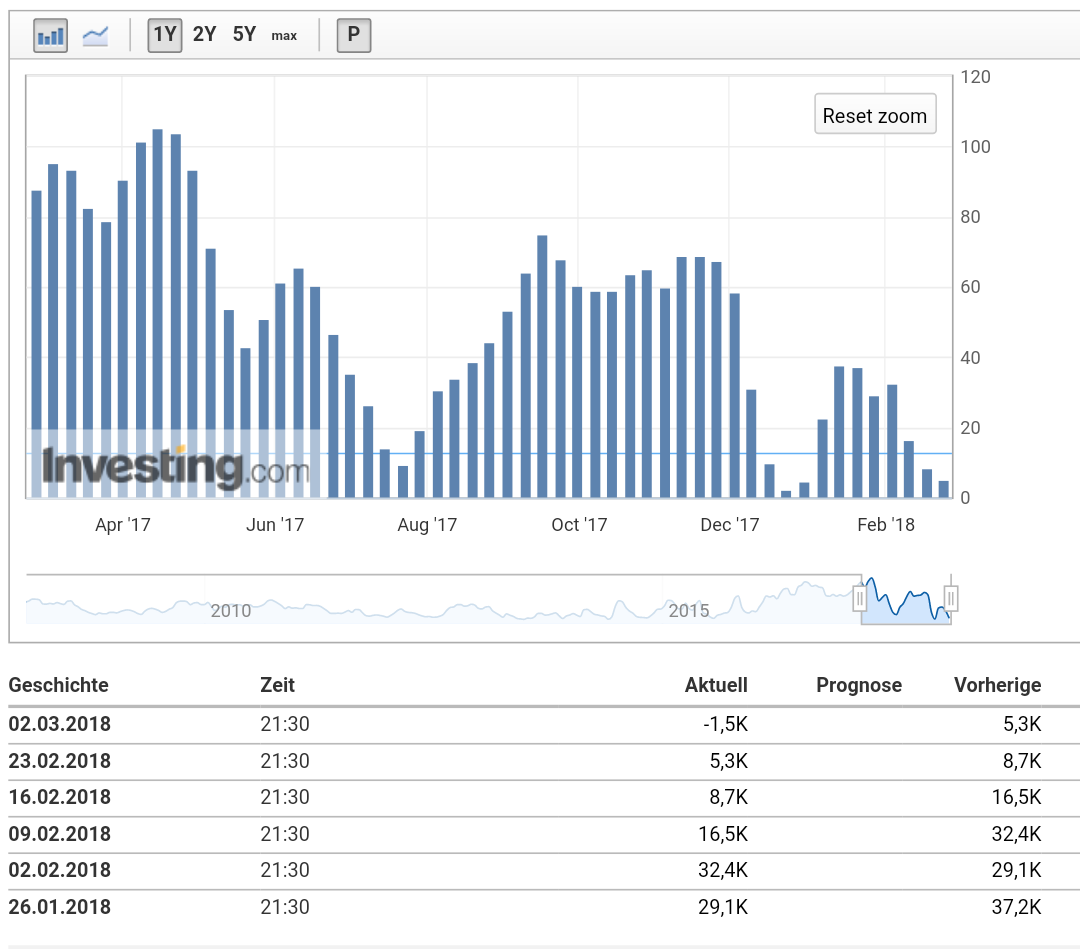Screen dimensions: 1080x949
Task: Show max time range
Action: 284,36
